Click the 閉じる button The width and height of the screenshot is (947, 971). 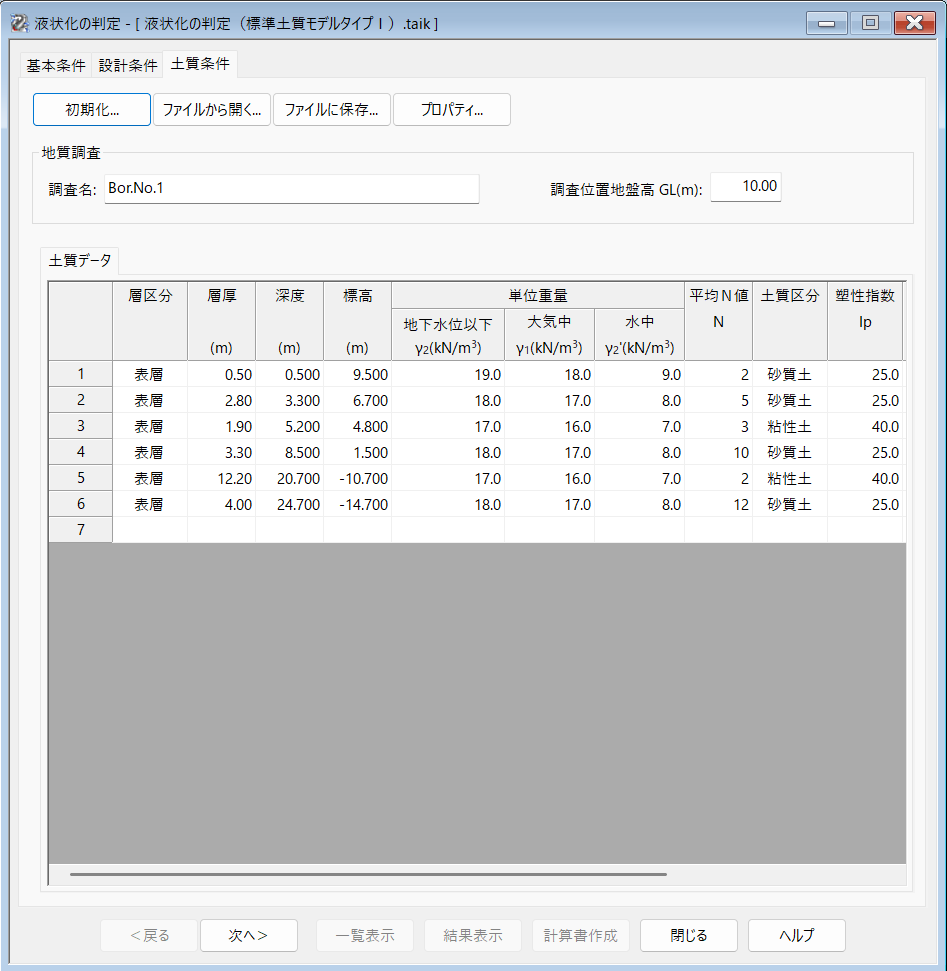[x=689, y=936]
